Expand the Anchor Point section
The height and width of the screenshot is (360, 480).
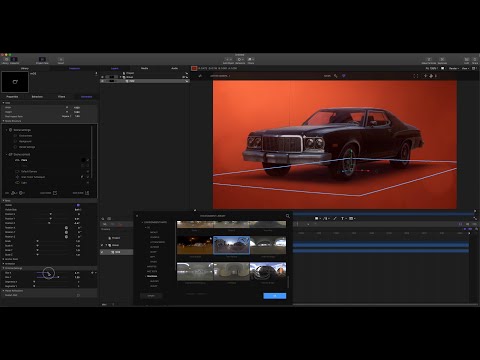click(x=3, y=259)
